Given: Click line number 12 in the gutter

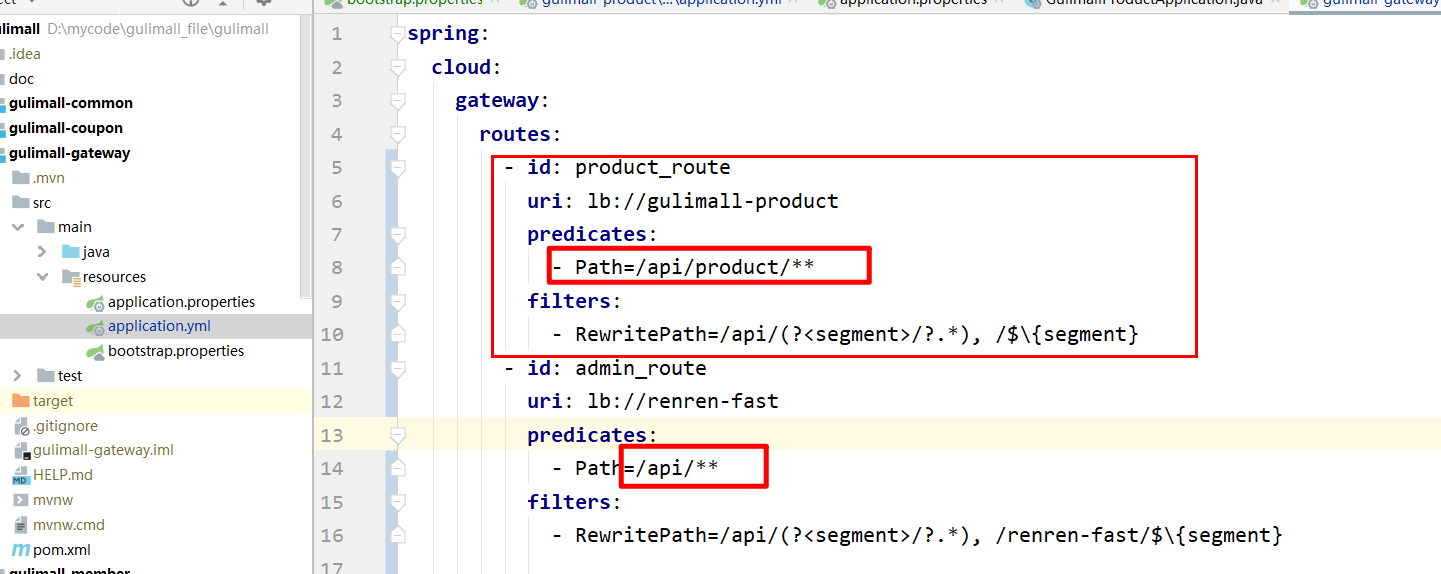Looking at the screenshot, I should (x=332, y=402).
